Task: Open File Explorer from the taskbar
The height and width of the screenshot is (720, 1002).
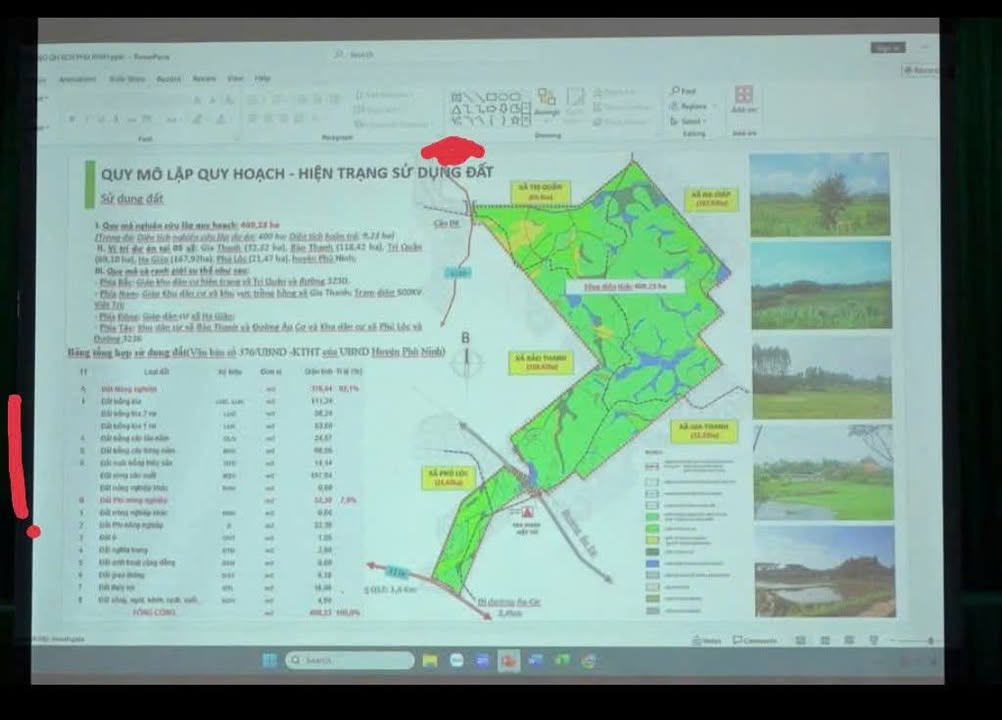Action: tap(430, 660)
